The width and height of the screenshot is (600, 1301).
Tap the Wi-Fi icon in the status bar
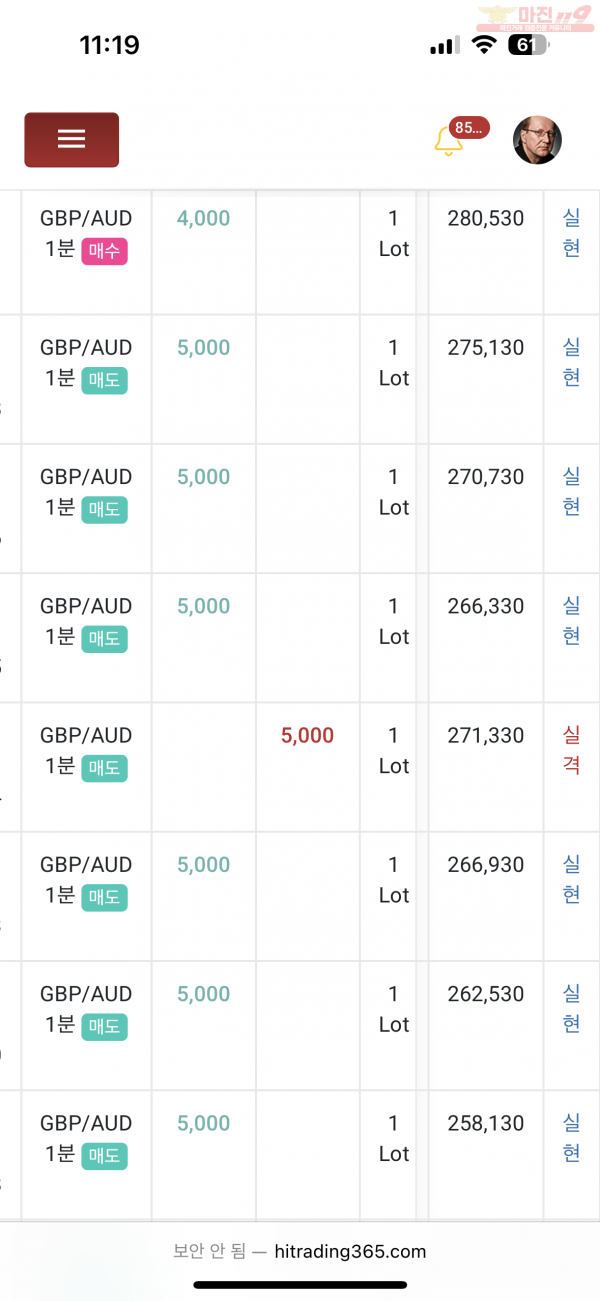point(485,45)
